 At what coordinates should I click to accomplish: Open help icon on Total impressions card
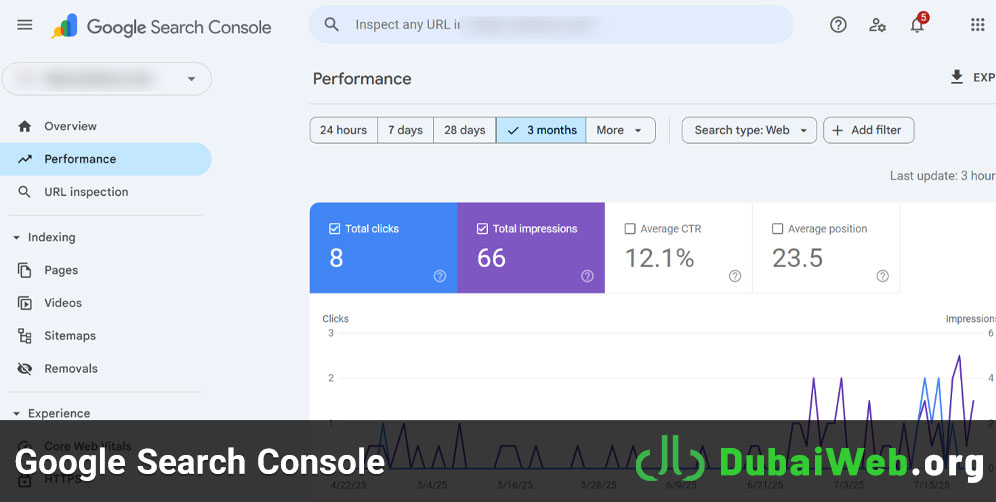click(x=587, y=276)
